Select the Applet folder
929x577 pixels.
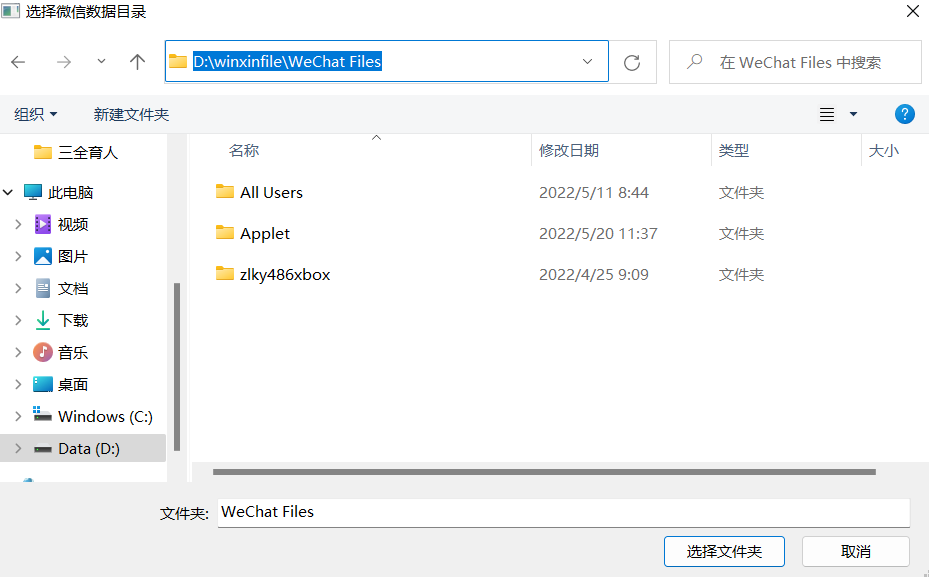click(265, 233)
